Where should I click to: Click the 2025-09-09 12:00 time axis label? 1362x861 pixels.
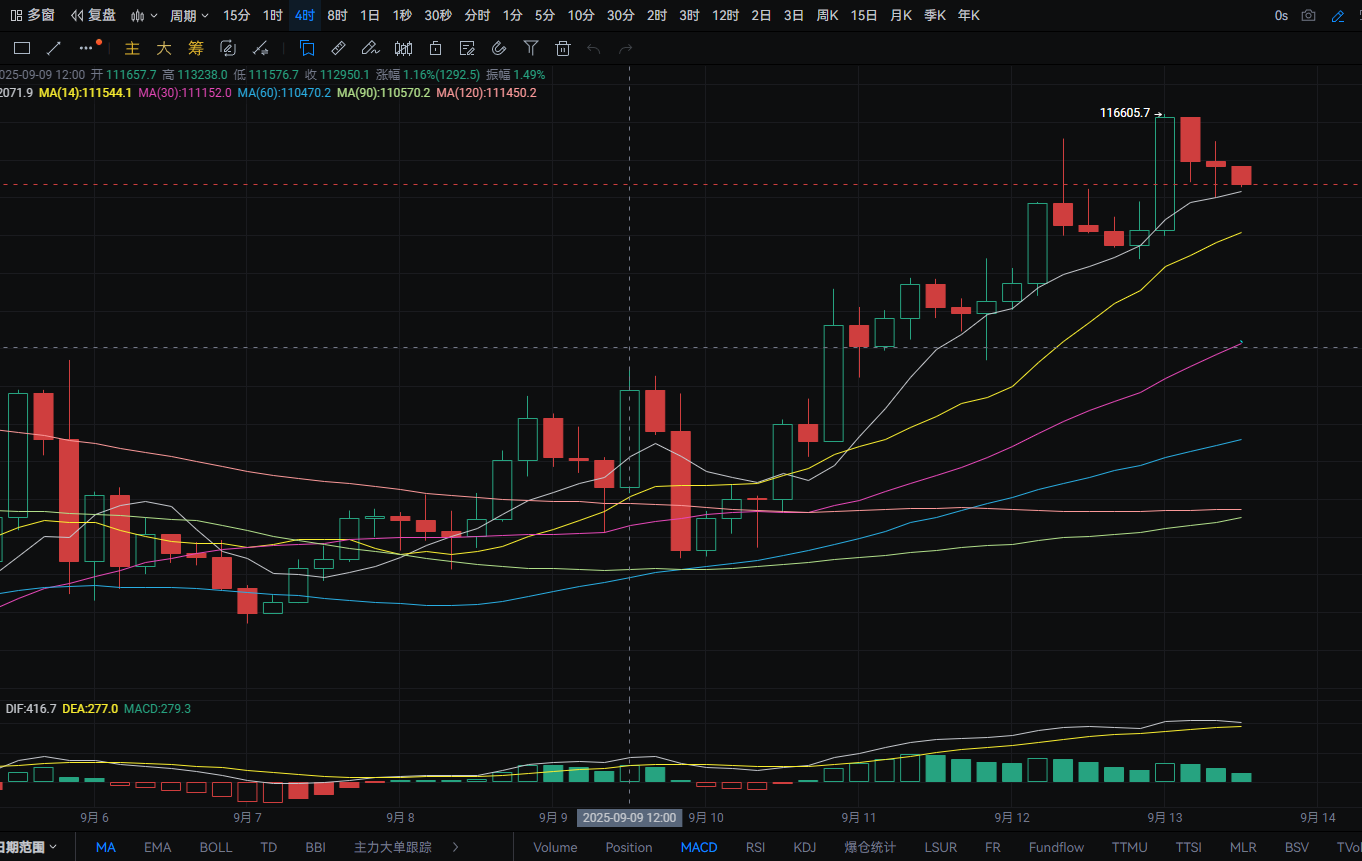(x=629, y=817)
